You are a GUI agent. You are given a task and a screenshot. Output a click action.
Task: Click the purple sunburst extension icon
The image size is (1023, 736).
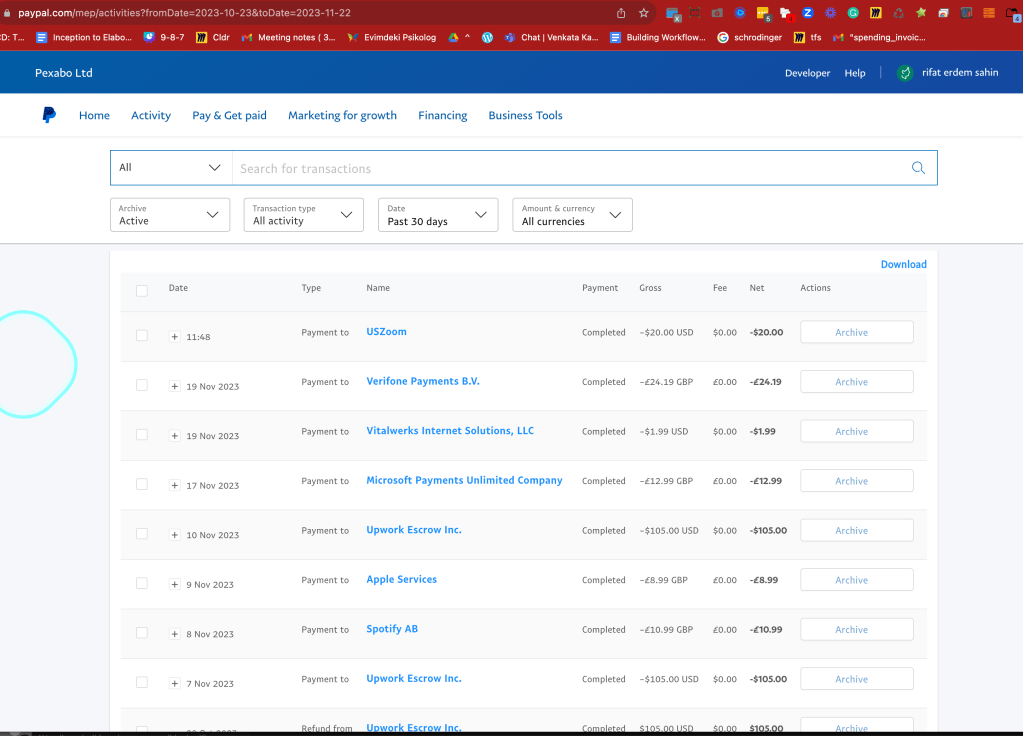(830, 13)
